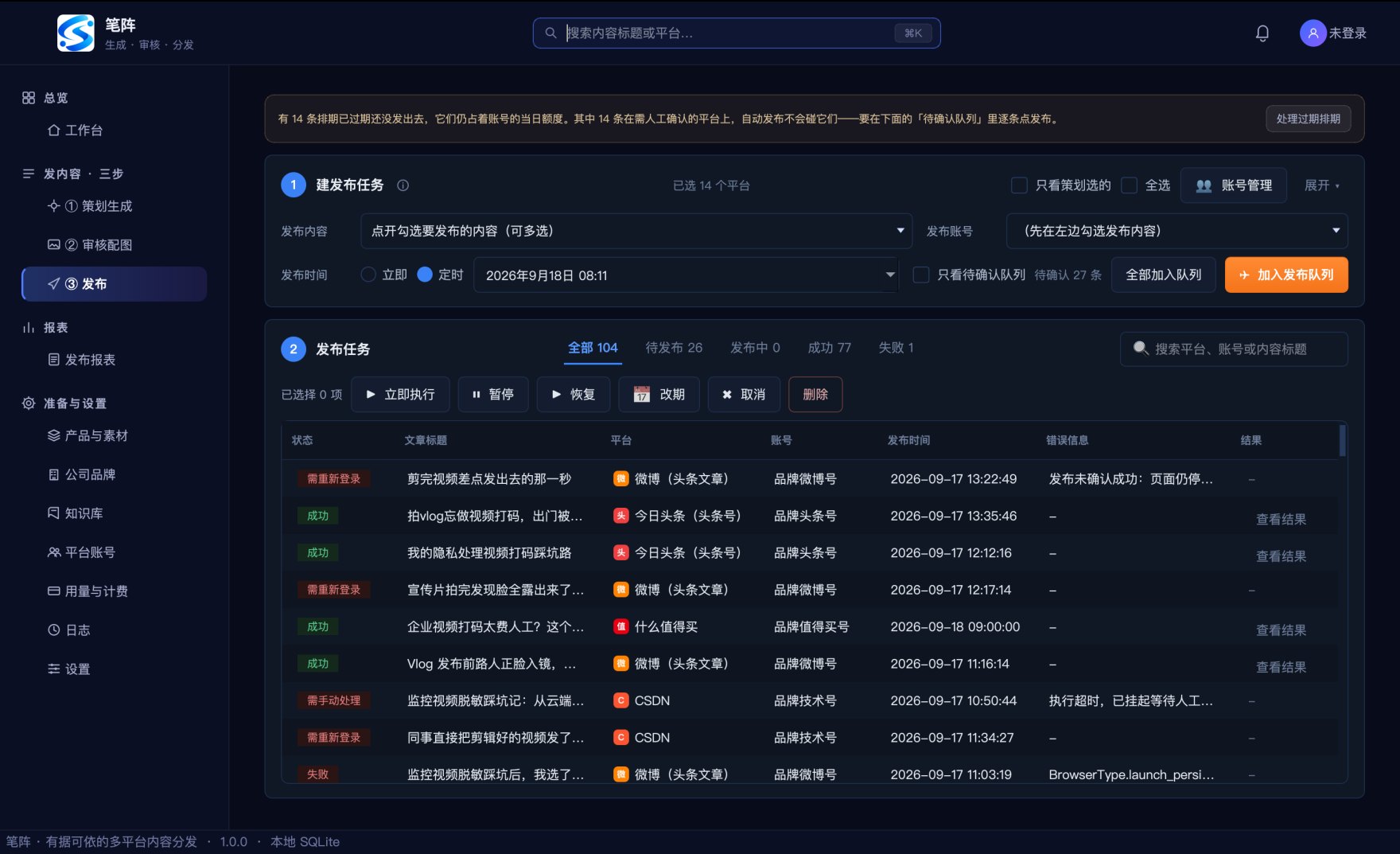The height and width of the screenshot is (854, 1400).
Task: Click the 策划生成 sparkle icon
Action: (x=53, y=206)
